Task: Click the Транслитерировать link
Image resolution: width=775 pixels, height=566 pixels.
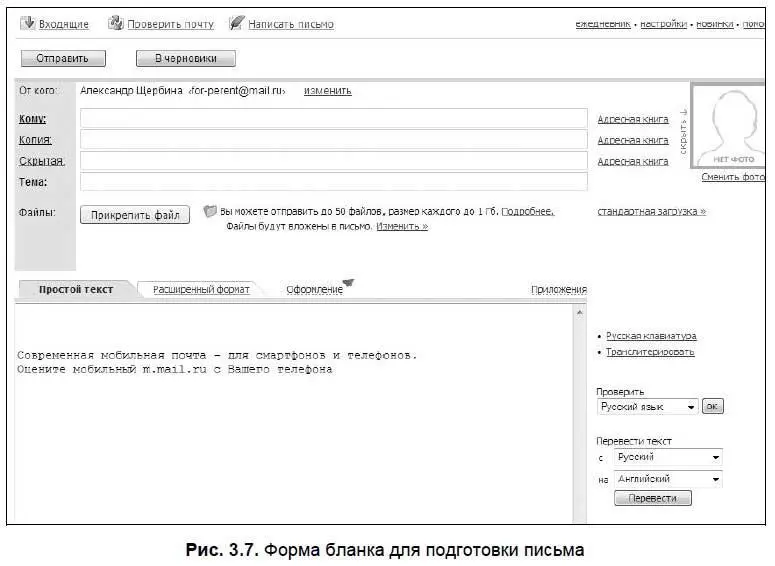Action: 650,352
